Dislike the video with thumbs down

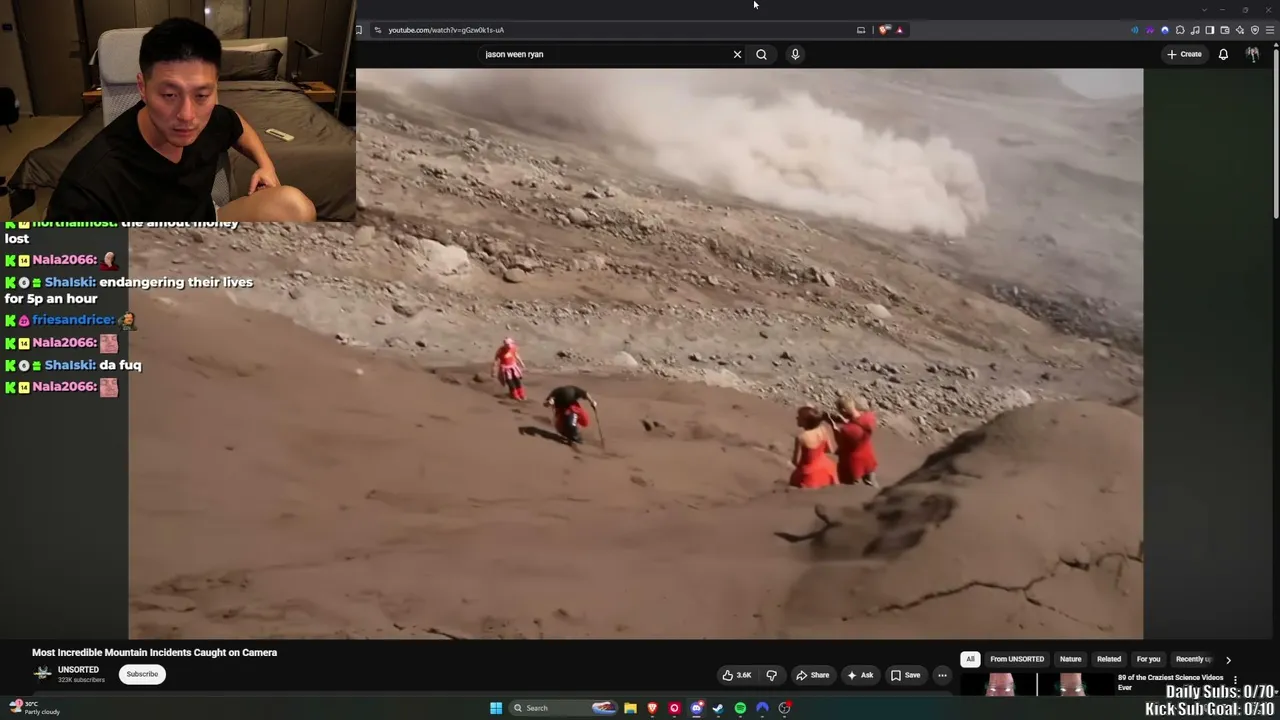click(x=771, y=675)
